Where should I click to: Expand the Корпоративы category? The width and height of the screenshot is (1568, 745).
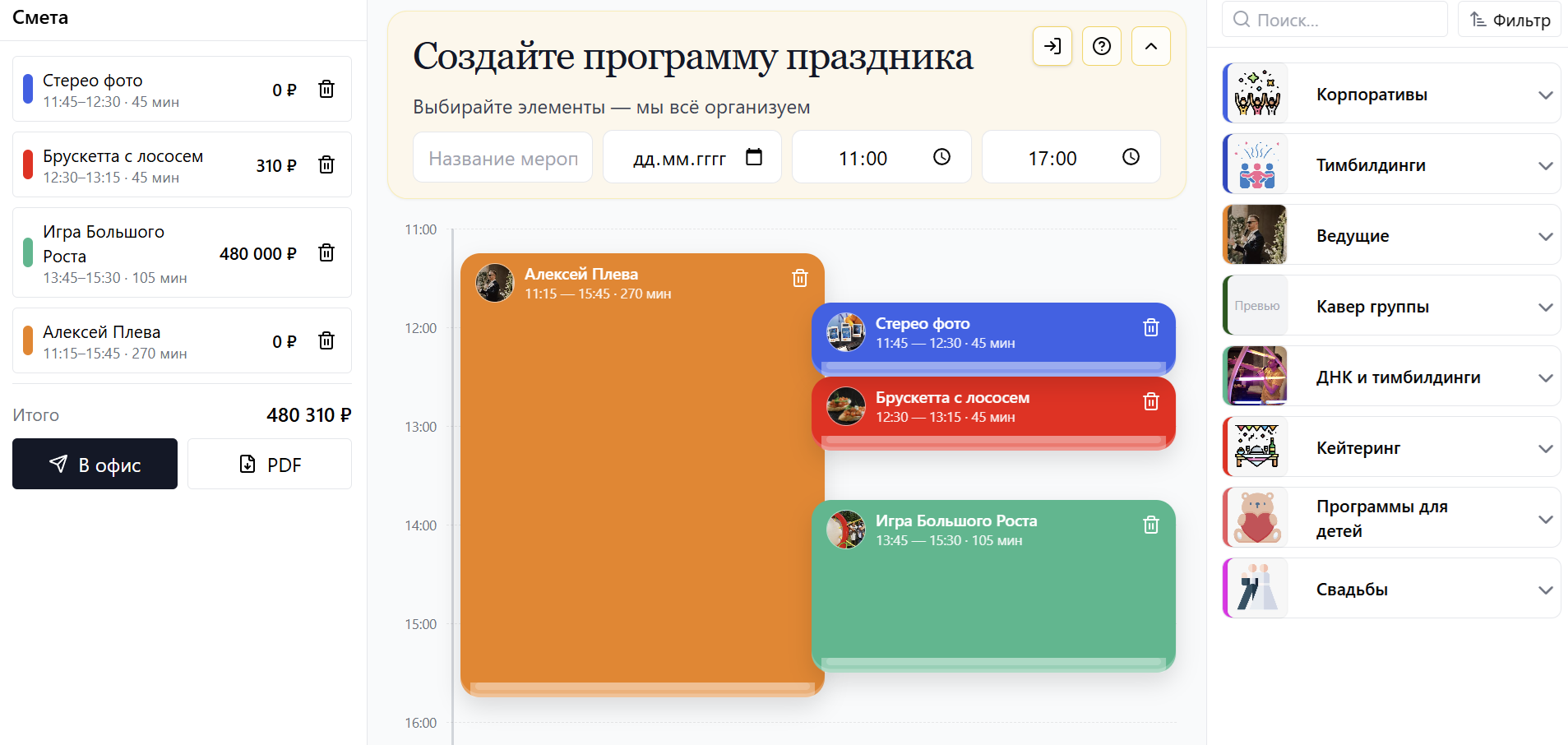point(1546,95)
